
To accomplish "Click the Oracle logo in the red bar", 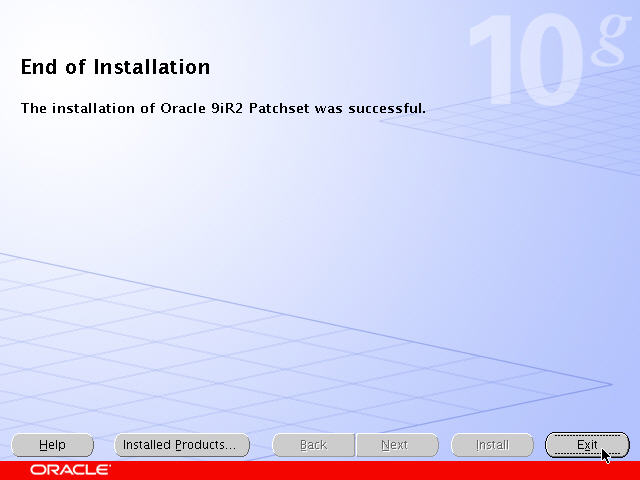I will [x=70, y=470].
